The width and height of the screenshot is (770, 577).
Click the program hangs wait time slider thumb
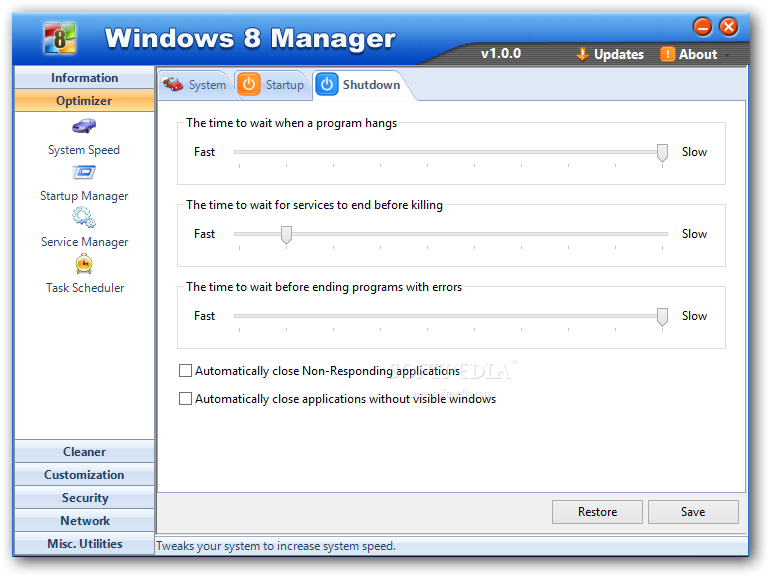click(662, 153)
